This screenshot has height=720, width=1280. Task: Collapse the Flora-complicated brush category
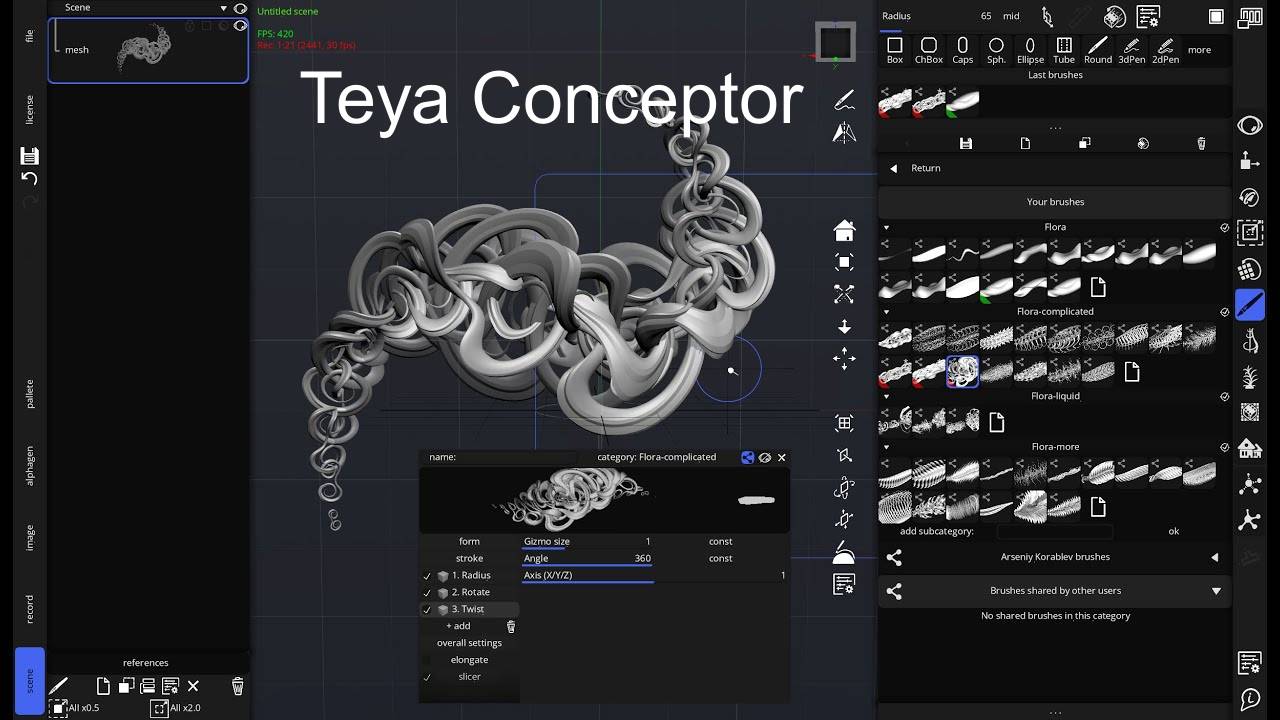(x=886, y=312)
